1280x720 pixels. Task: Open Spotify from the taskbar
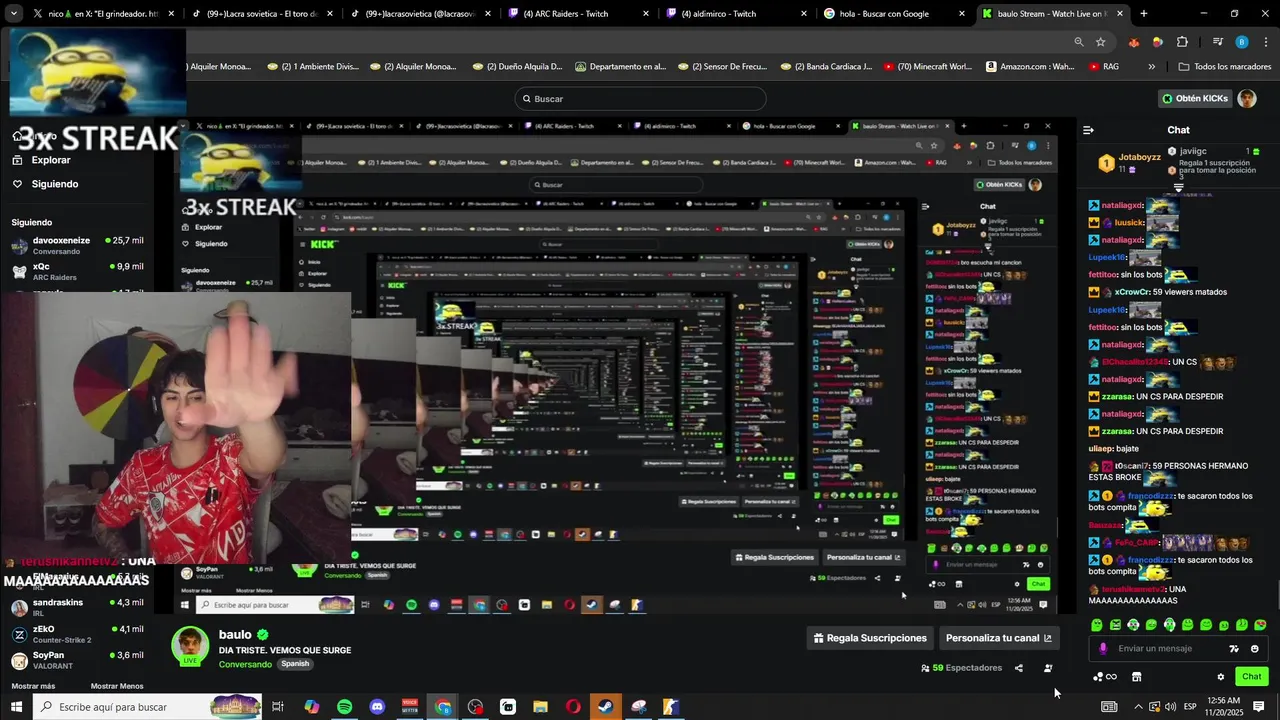[x=344, y=707]
